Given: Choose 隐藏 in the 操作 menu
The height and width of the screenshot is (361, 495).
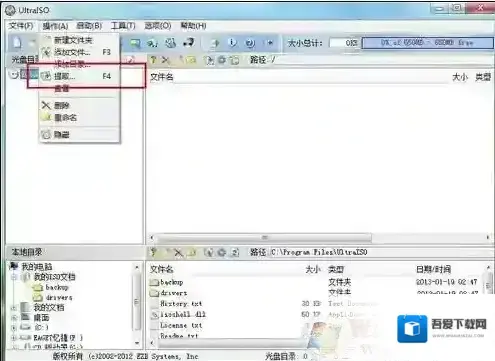Looking at the screenshot, I should click(x=79, y=134).
